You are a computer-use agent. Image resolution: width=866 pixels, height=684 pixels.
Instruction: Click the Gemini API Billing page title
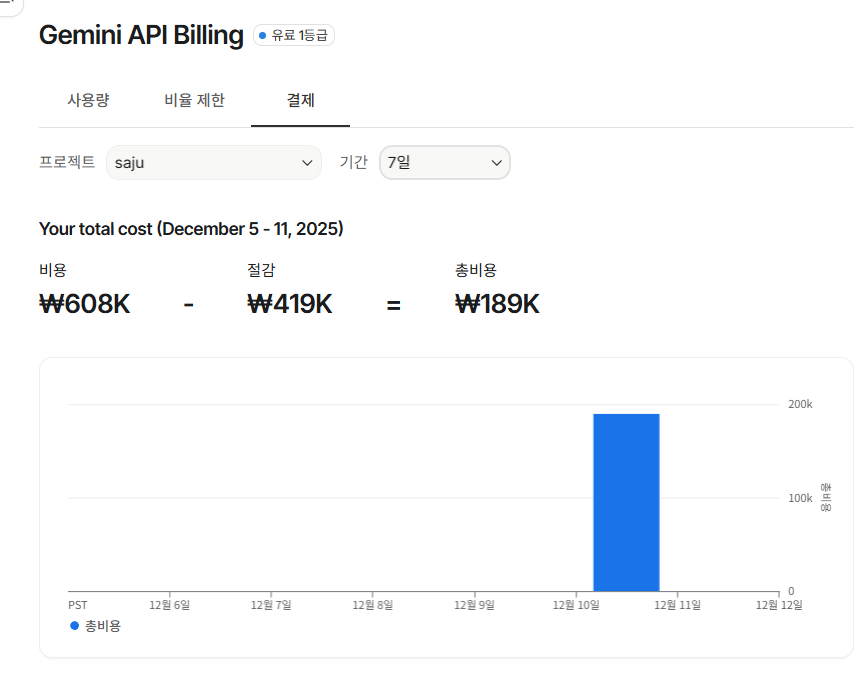pos(141,35)
